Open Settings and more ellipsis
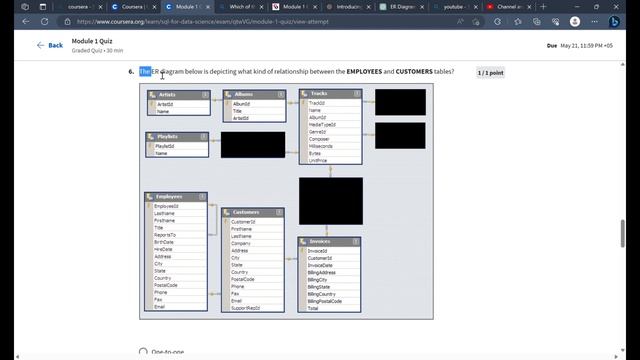 pyautogui.click(x=594, y=22)
